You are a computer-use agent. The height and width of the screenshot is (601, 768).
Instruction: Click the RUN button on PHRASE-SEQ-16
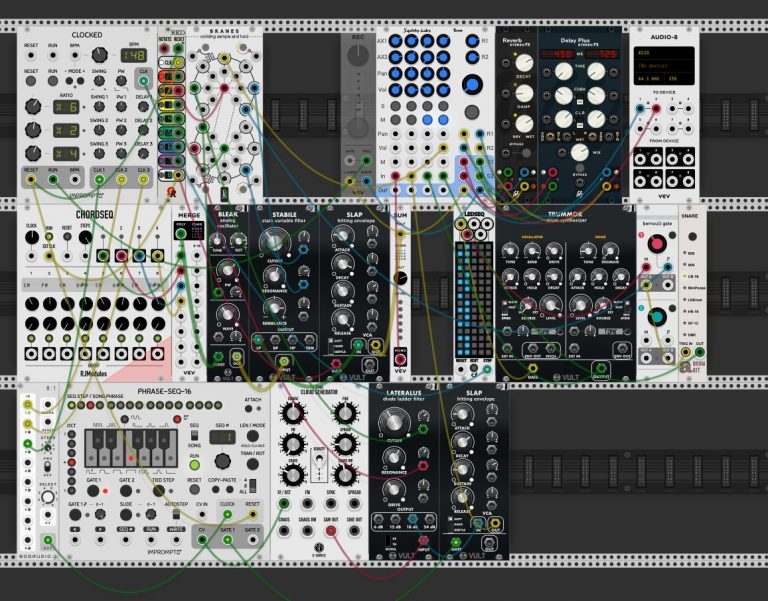pos(194,465)
